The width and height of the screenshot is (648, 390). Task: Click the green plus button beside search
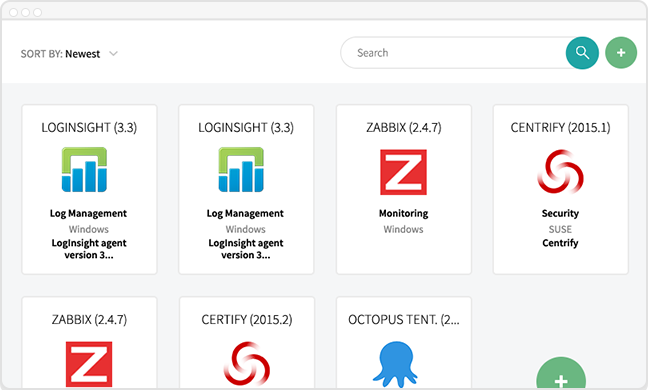621,53
